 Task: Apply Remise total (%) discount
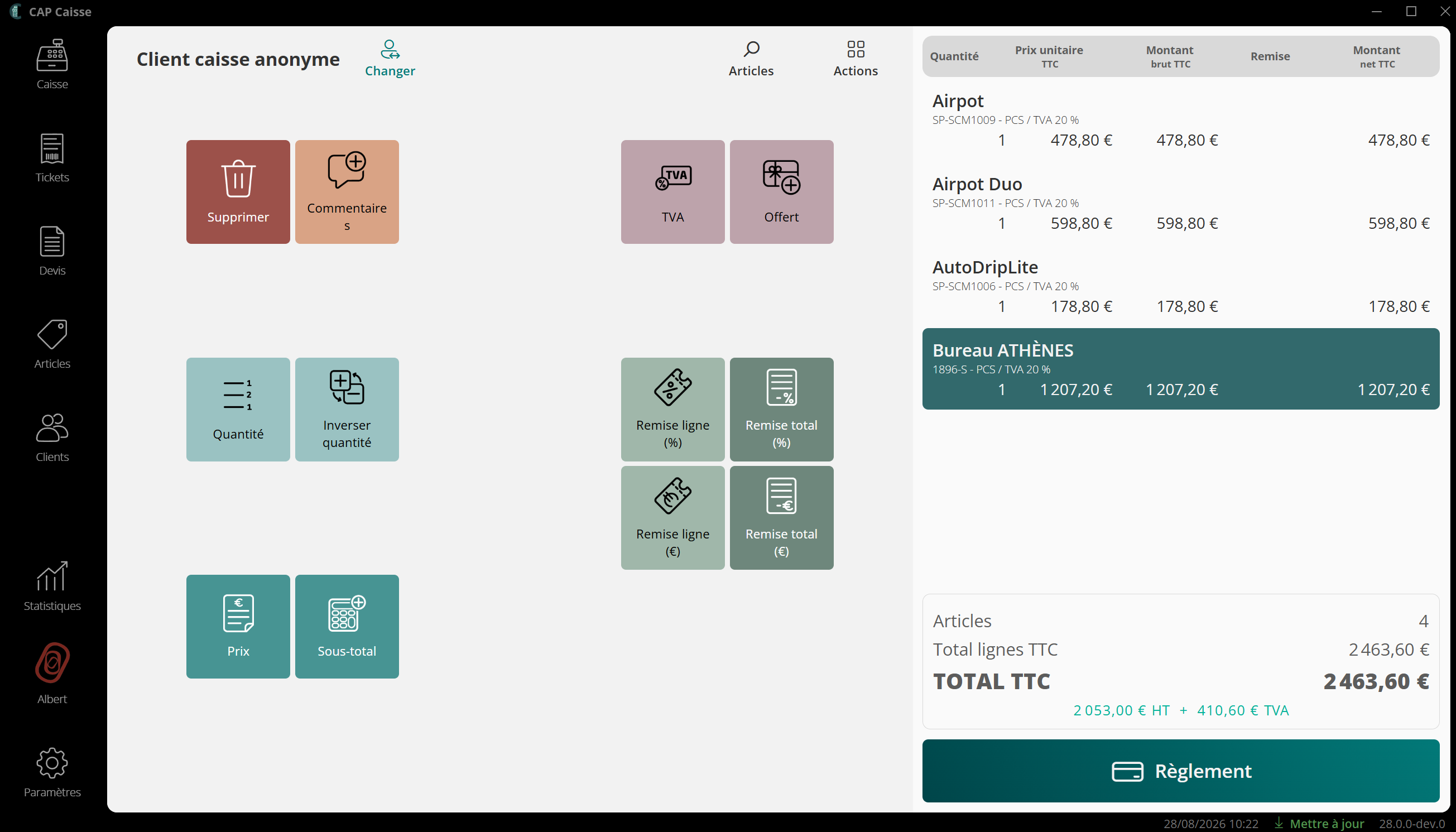click(781, 409)
